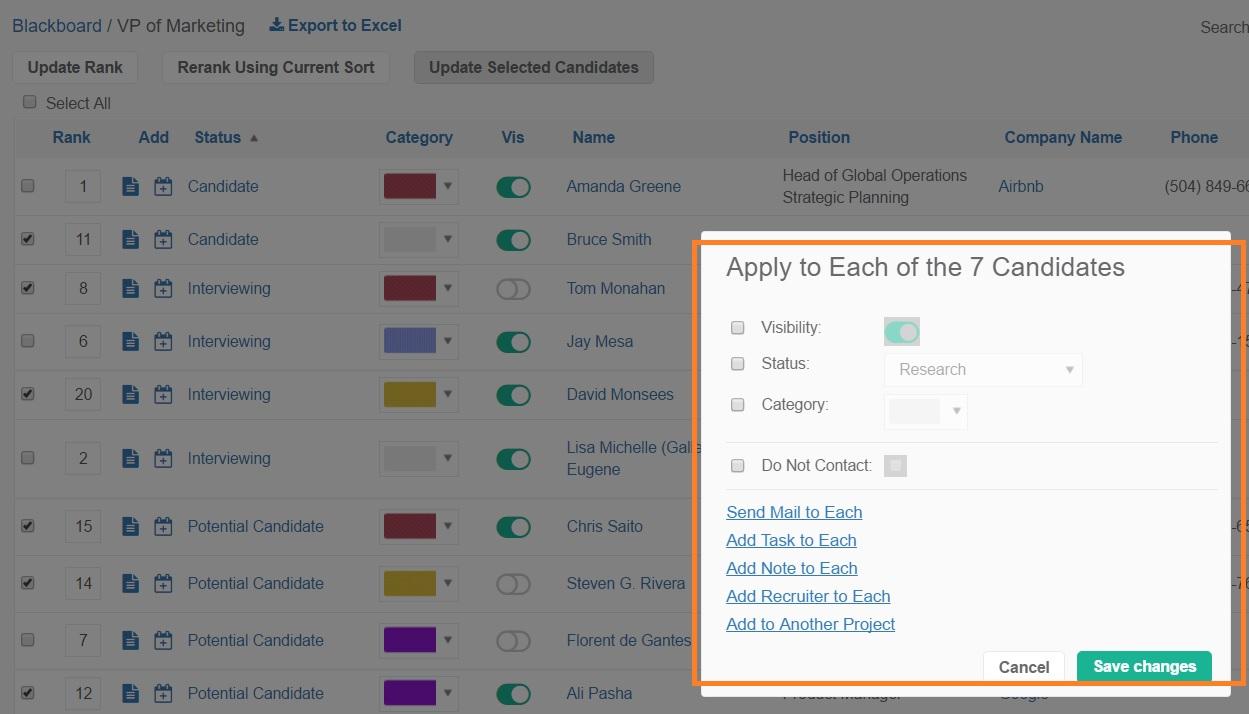Click purple category swatch for Ali Pasha

point(410,693)
